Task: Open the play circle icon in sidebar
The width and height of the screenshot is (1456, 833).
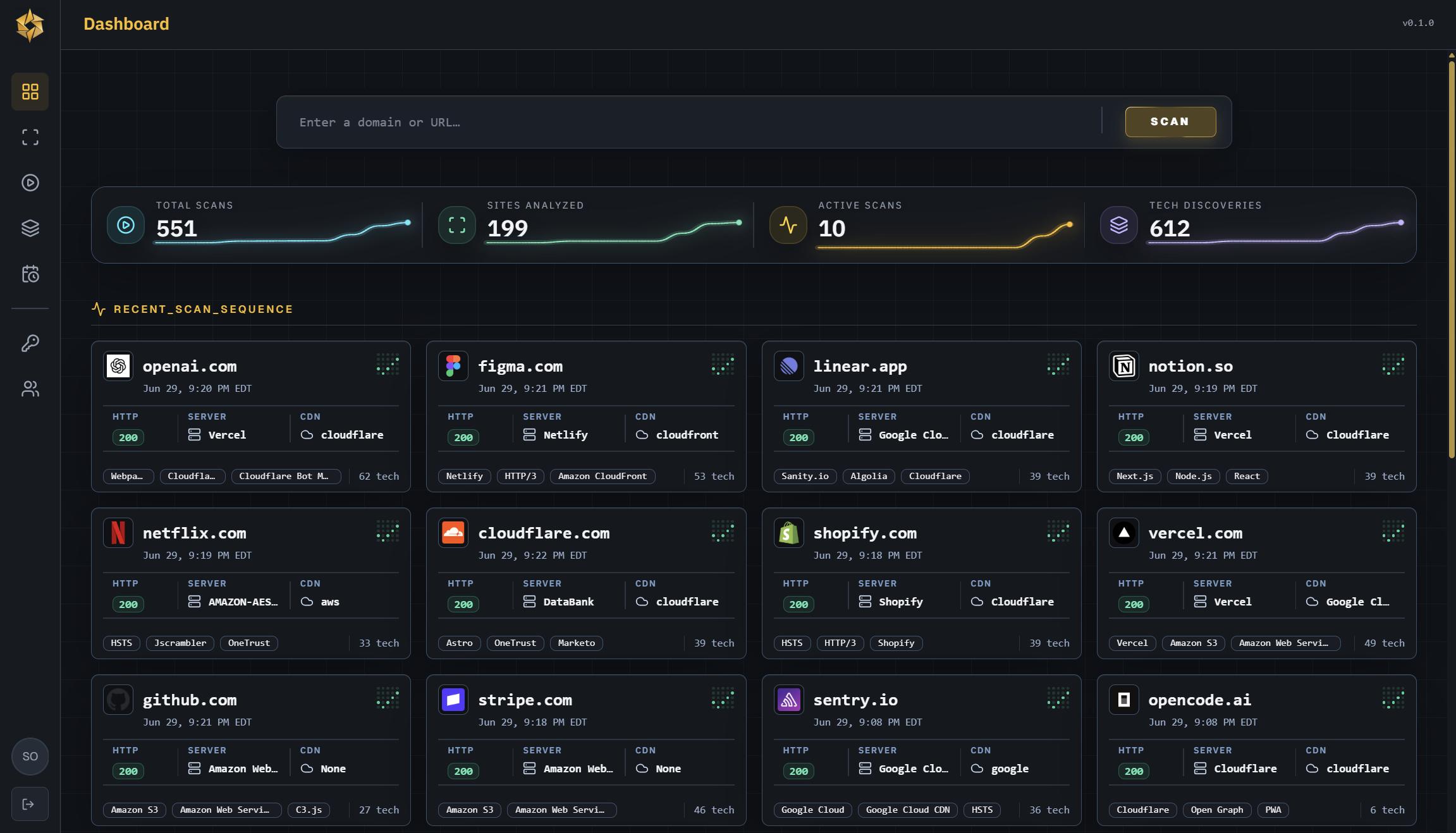Action: [30, 183]
